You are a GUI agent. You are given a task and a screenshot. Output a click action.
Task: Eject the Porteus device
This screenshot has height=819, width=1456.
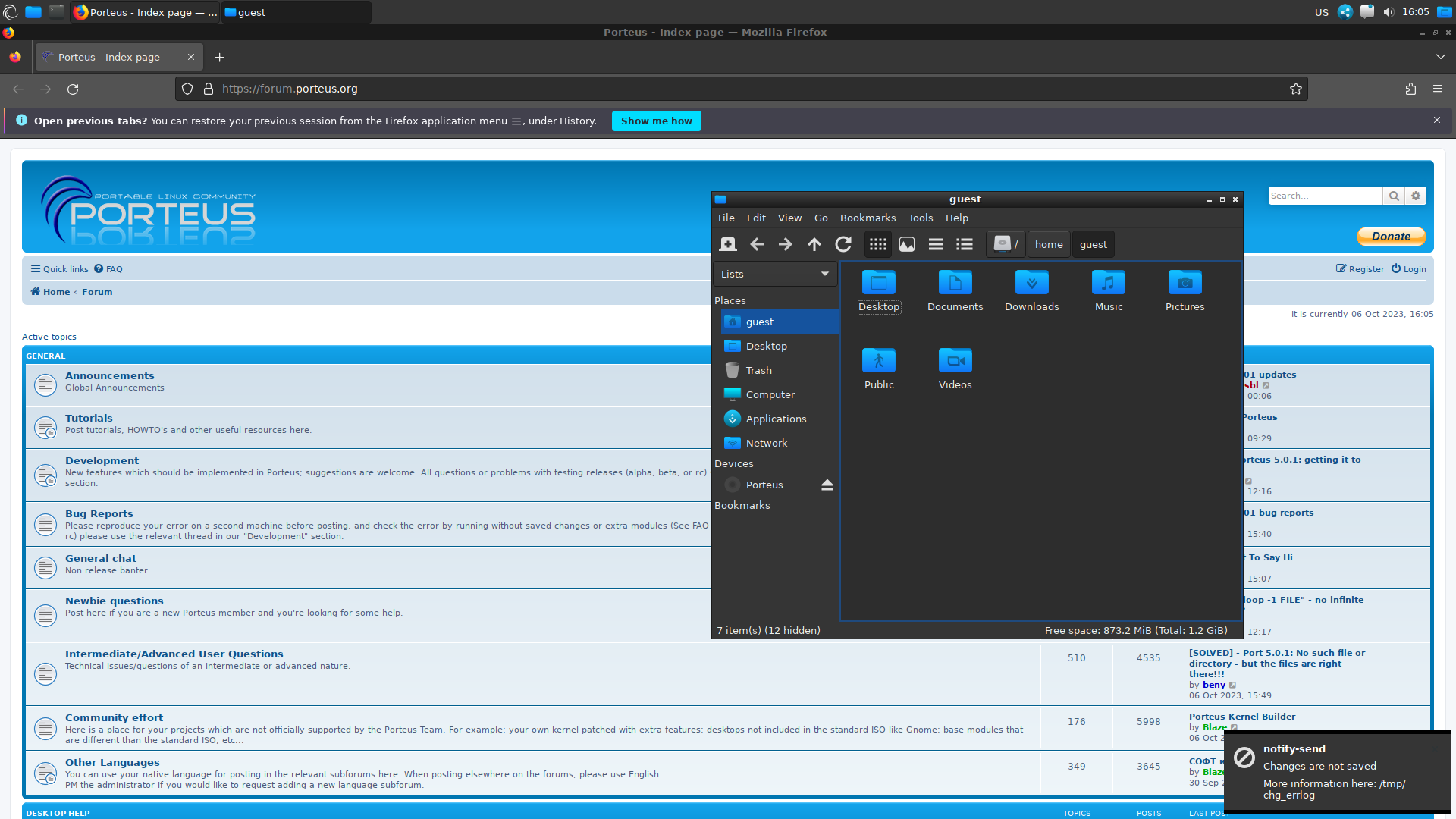coord(827,485)
